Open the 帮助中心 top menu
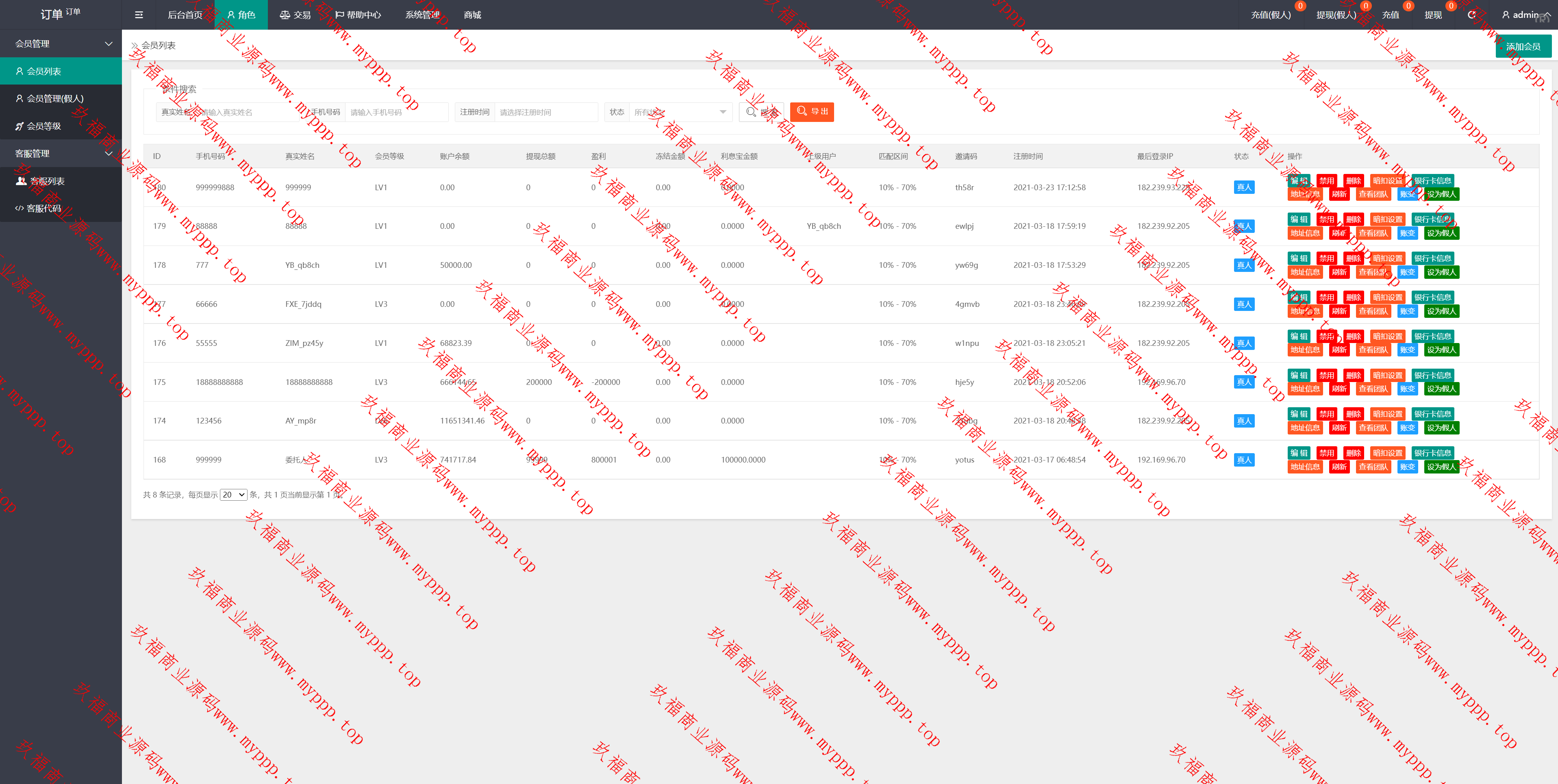Viewport: 1558px width, 784px height. (x=358, y=15)
